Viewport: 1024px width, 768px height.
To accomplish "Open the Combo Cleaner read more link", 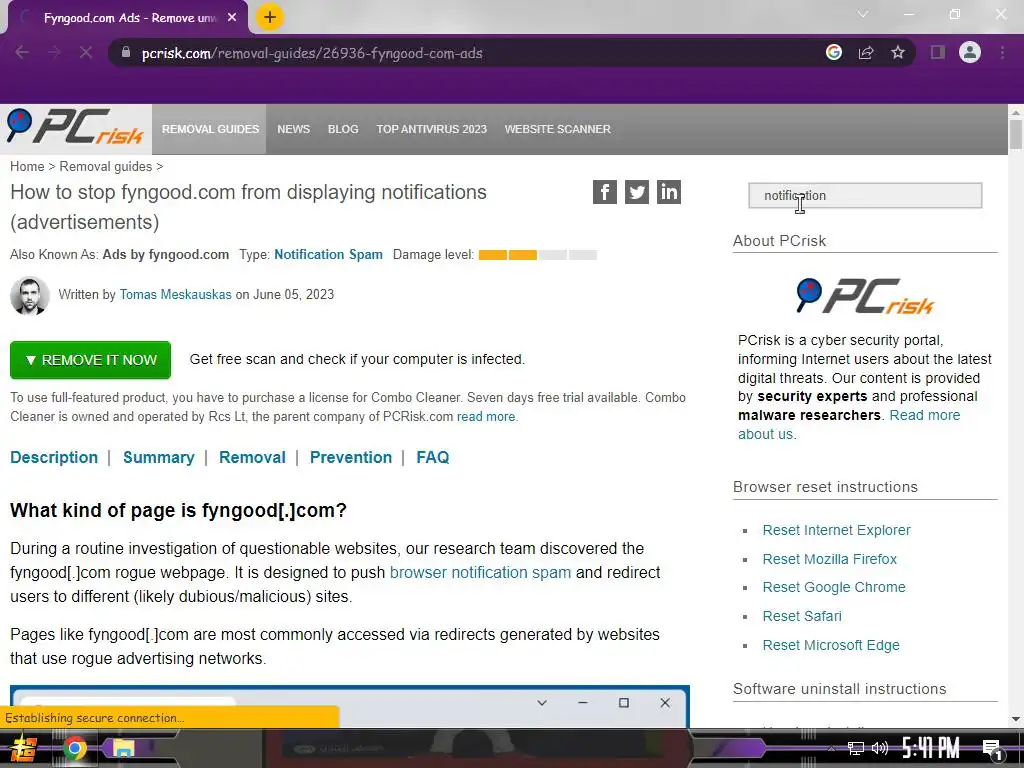I will 486,417.
